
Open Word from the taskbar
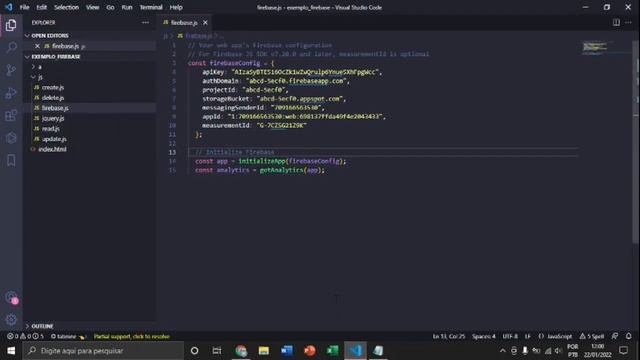[287, 351]
